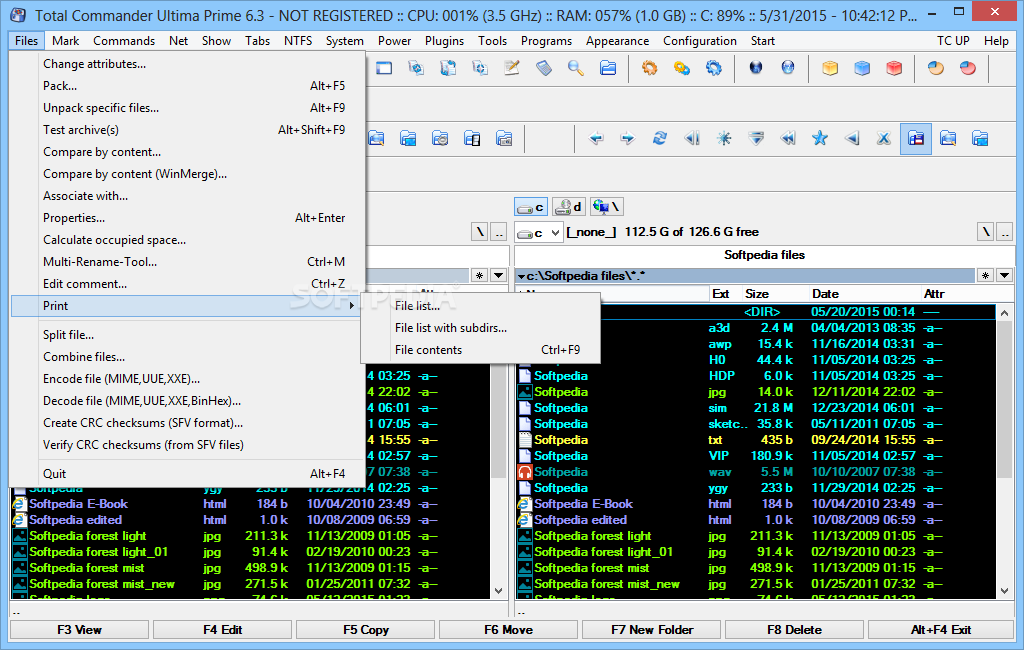Click the red cube icon

coord(894,68)
